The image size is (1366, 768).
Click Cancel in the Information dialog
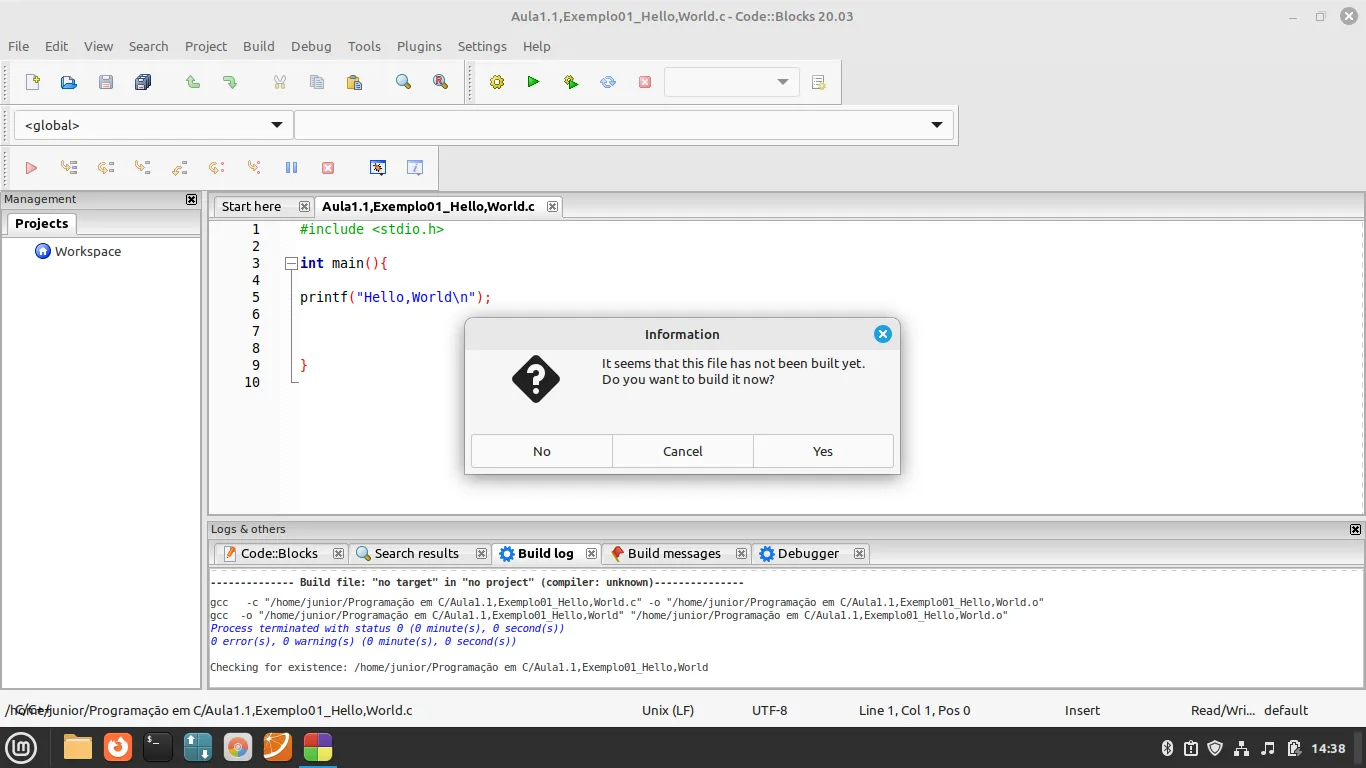pyautogui.click(x=682, y=451)
